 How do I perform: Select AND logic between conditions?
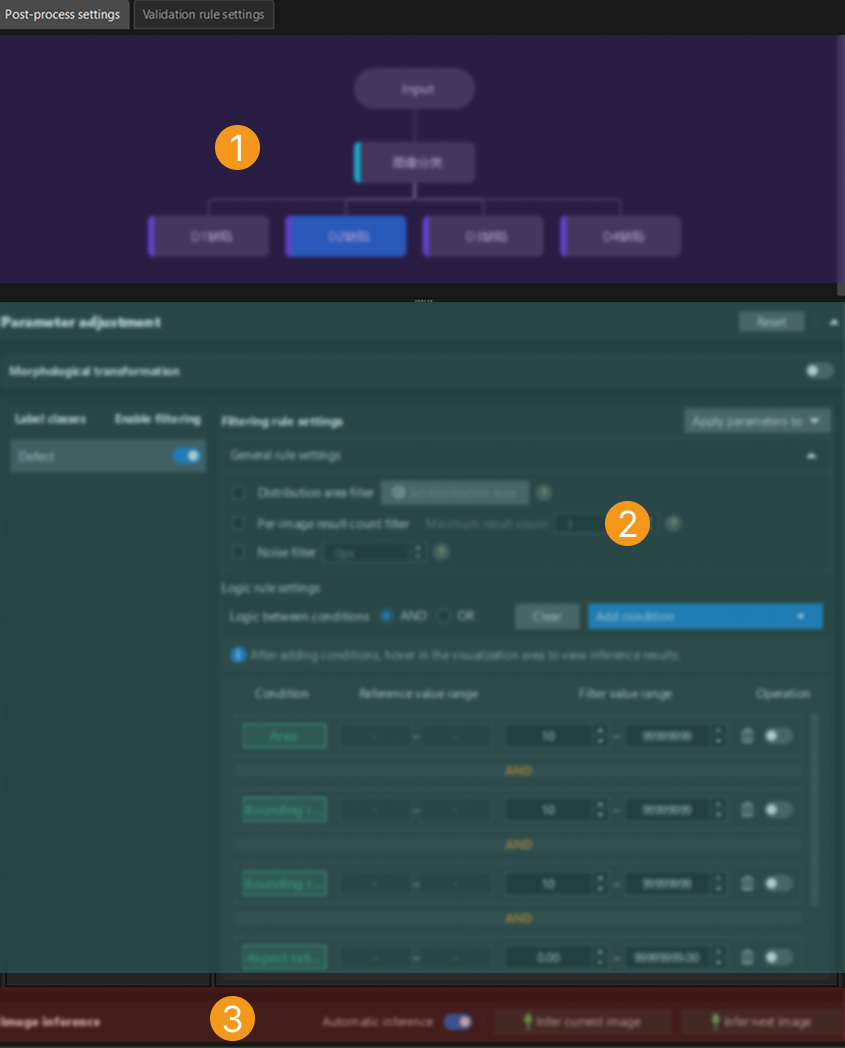386,616
